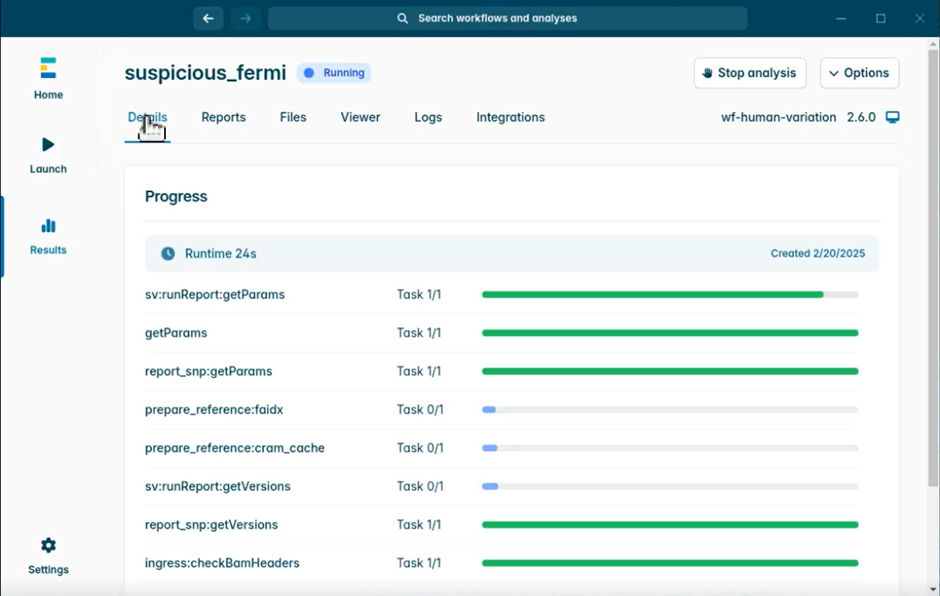The height and width of the screenshot is (596, 940).
Task: Click the back navigation arrow
Action: (x=208, y=19)
